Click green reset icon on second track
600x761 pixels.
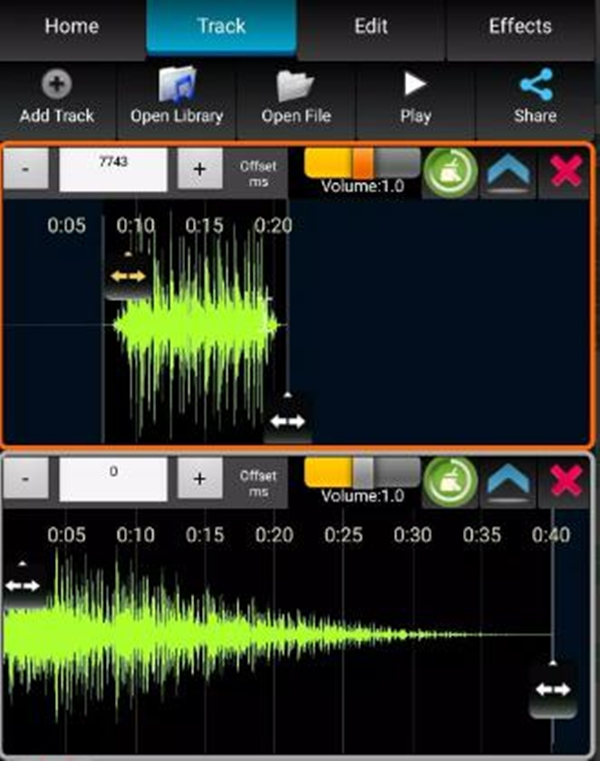450,482
